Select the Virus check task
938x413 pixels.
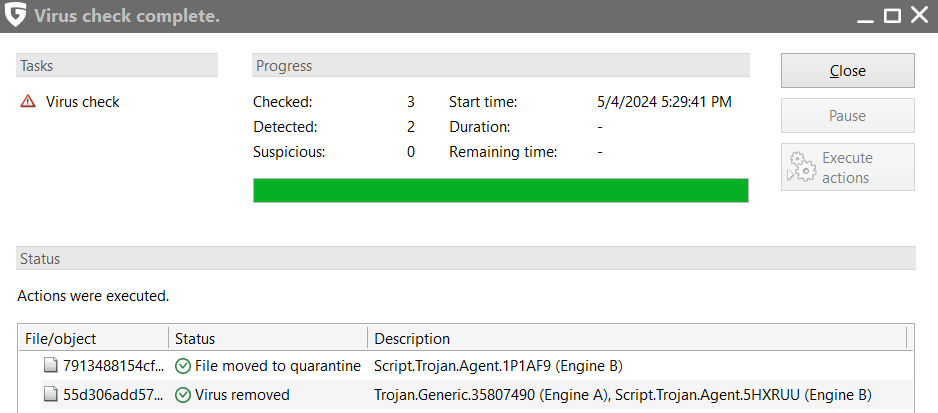click(x=83, y=102)
